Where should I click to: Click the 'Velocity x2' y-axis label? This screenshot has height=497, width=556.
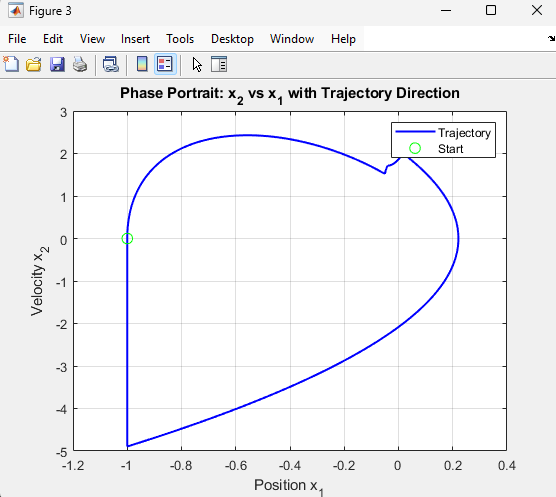39,281
